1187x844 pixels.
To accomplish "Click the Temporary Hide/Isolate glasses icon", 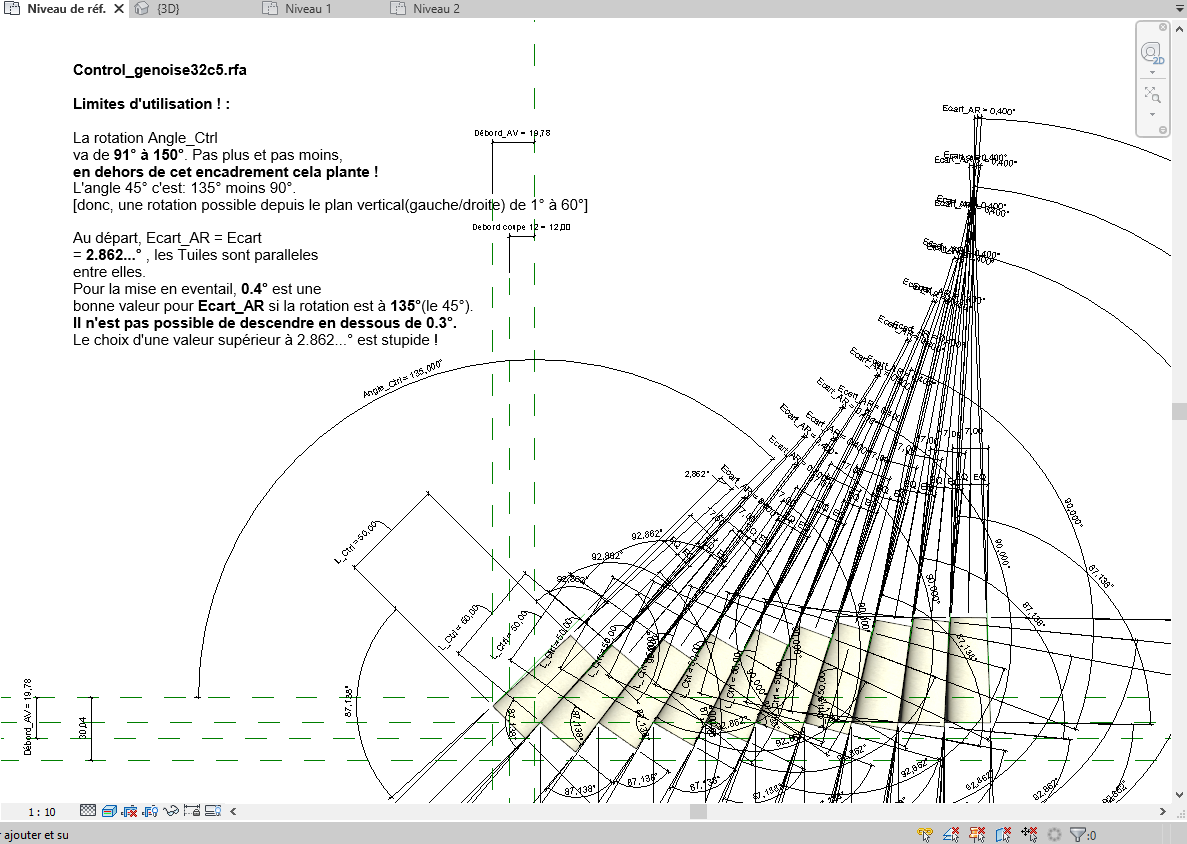I will [x=171, y=811].
